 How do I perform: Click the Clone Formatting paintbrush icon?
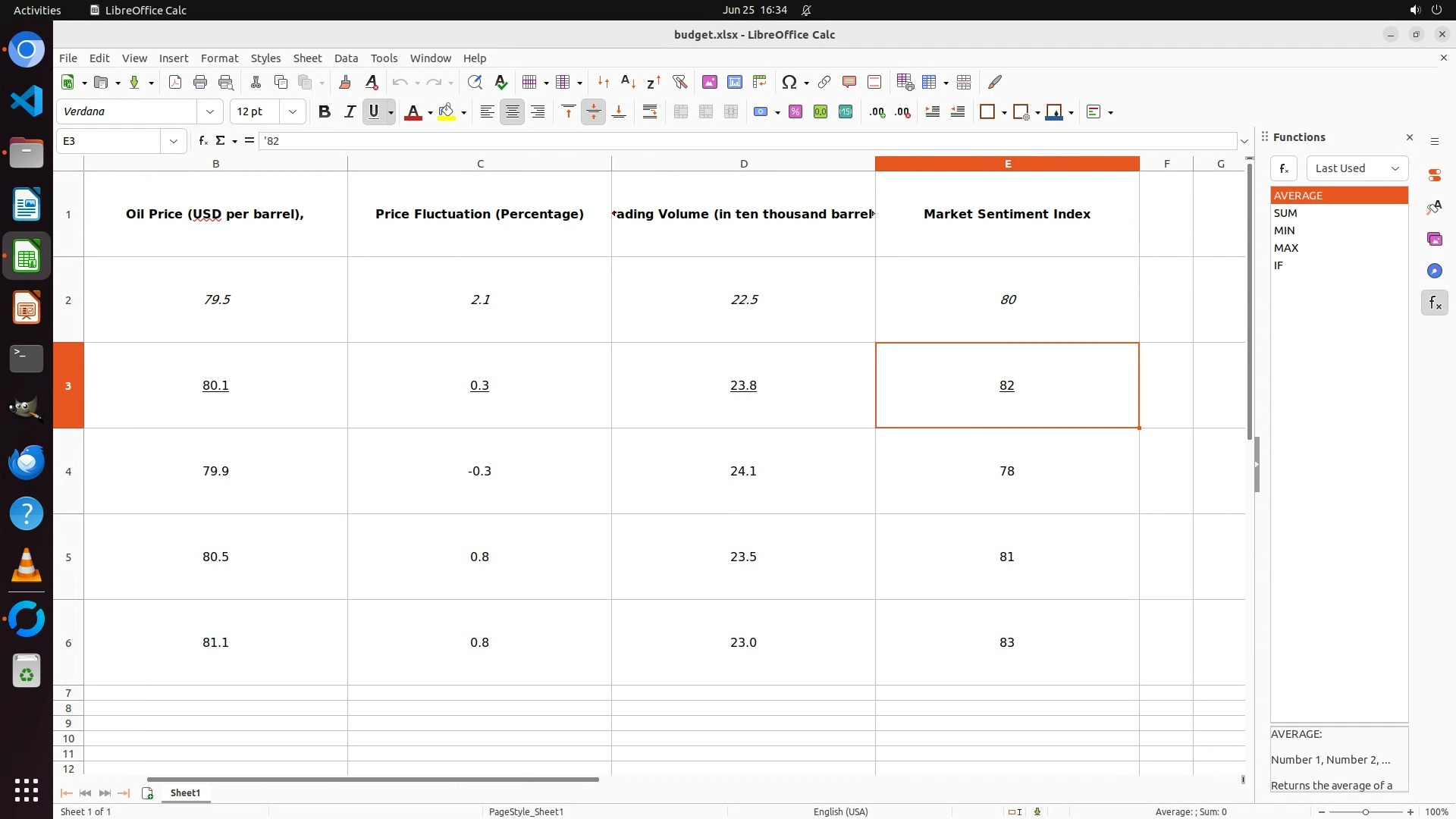[x=345, y=82]
